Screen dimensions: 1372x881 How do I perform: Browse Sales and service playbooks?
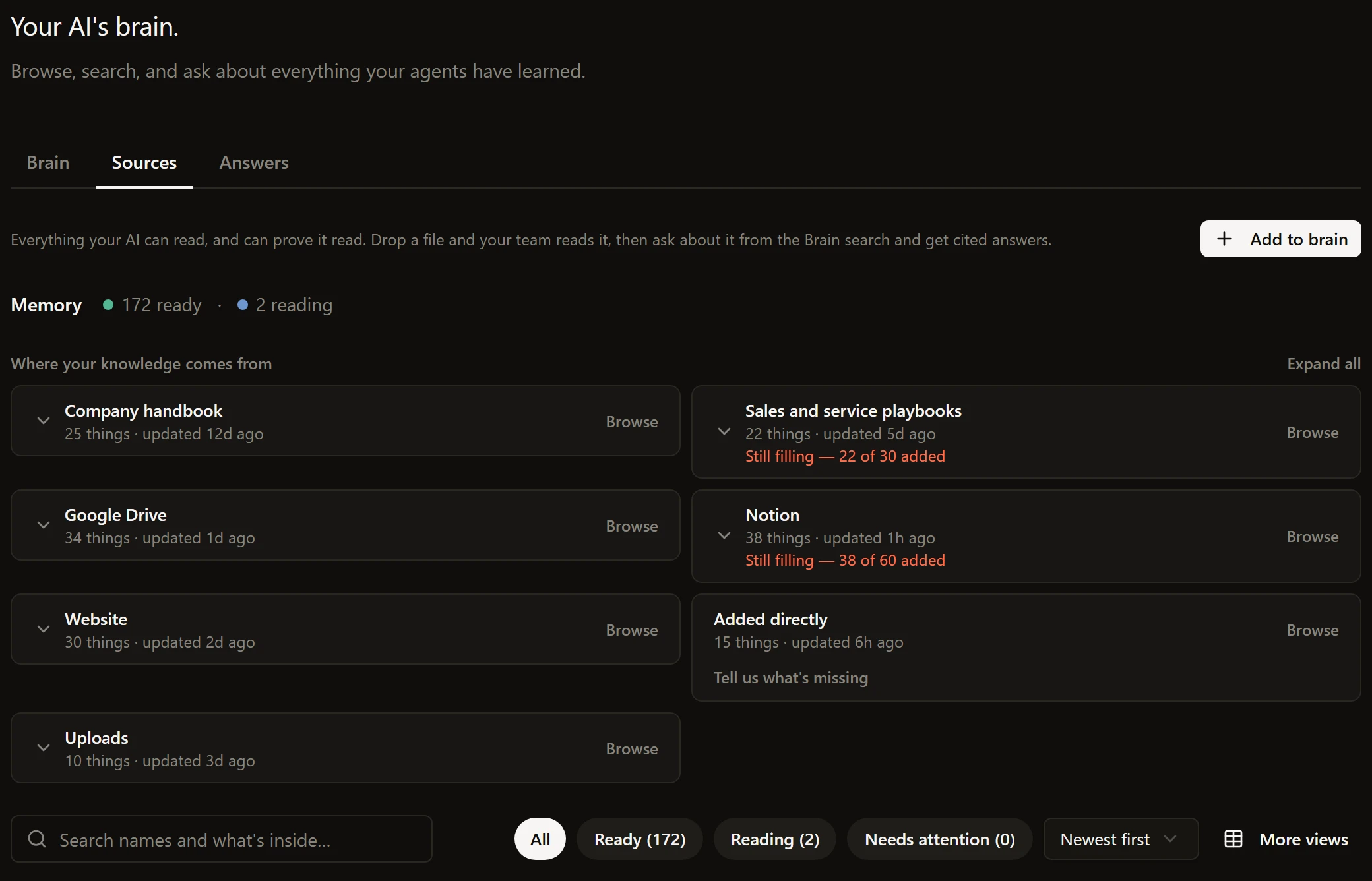coord(1313,432)
